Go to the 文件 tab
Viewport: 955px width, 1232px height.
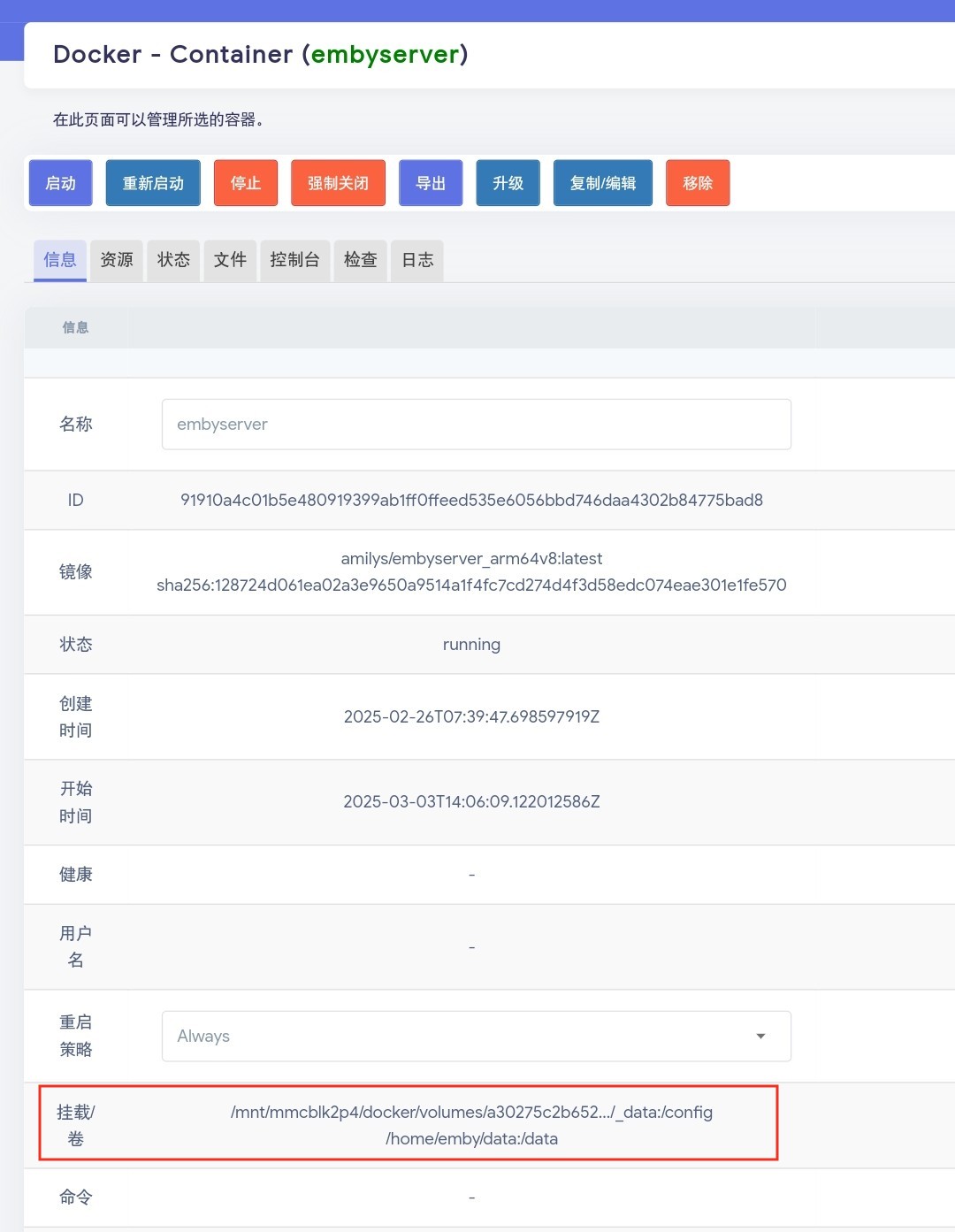tap(230, 260)
